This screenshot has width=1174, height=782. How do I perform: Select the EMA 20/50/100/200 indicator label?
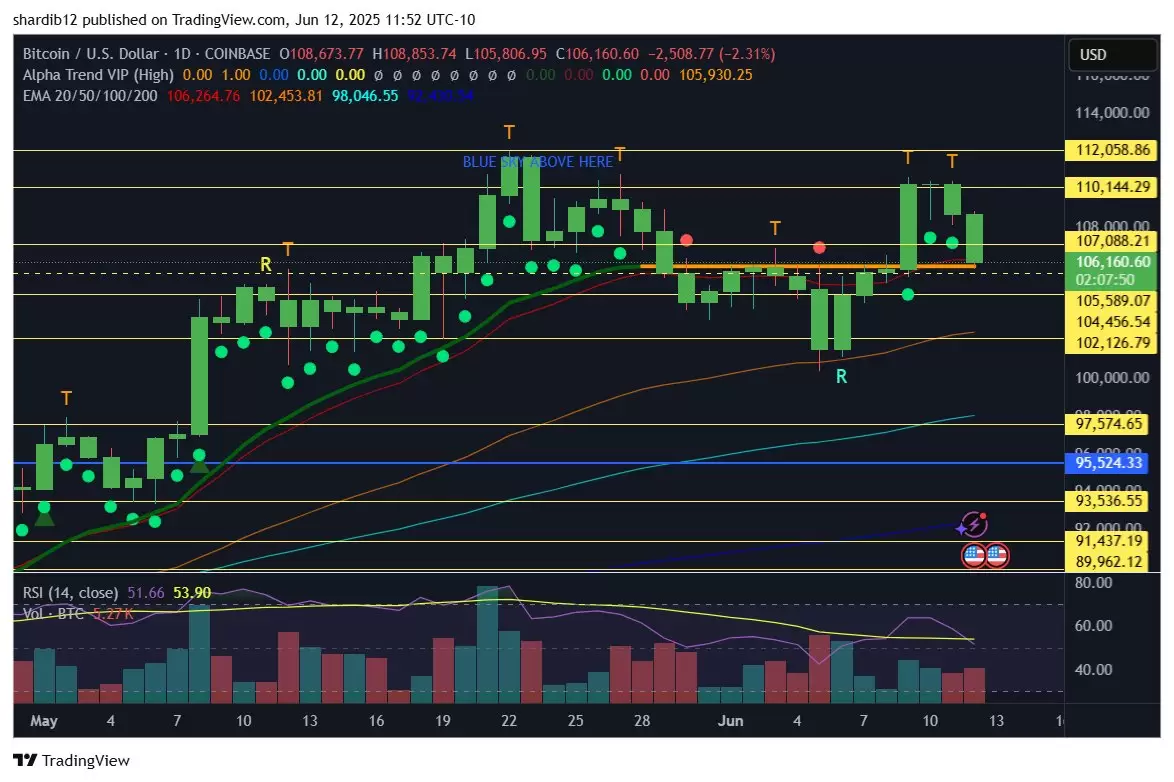tap(90, 96)
